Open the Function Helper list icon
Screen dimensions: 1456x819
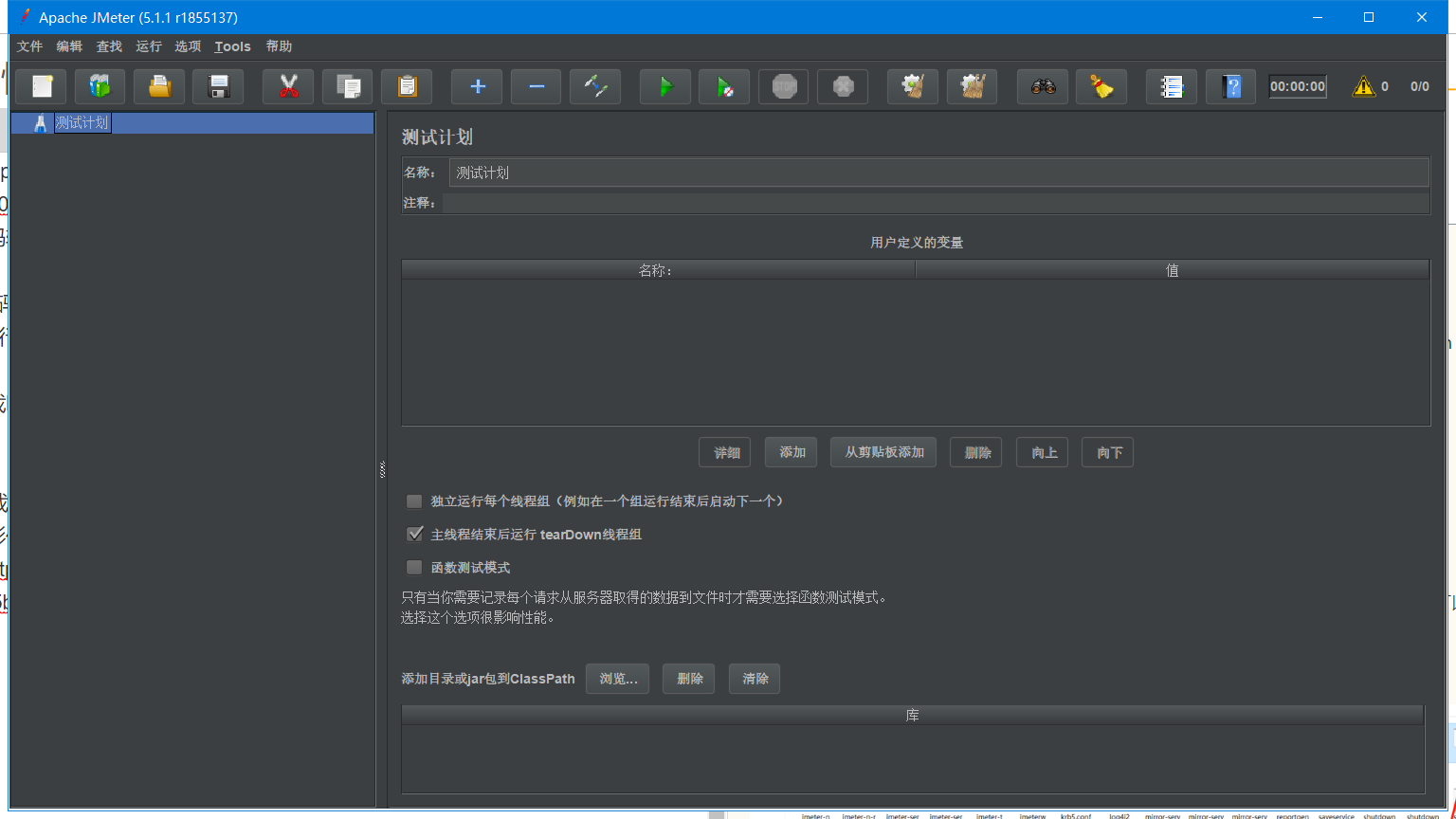click(1172, 86)
